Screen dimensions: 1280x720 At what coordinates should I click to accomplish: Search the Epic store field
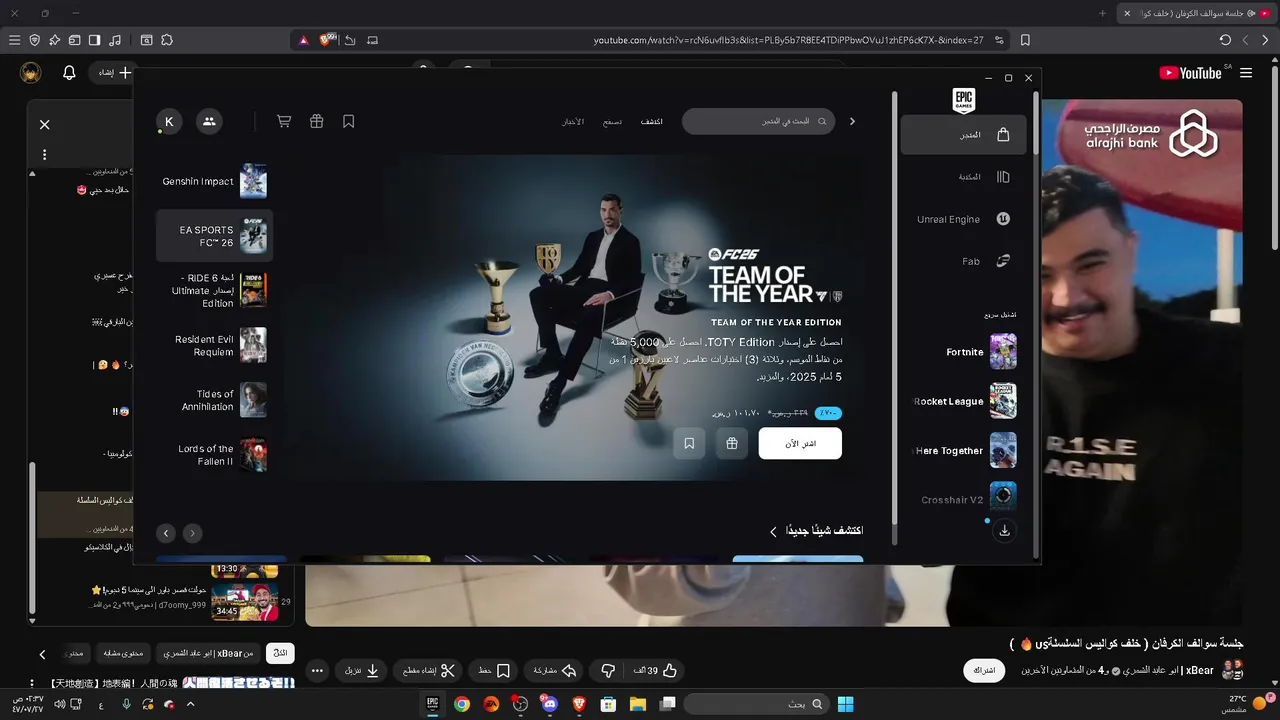pyautogui.click(x=758, y=121)
